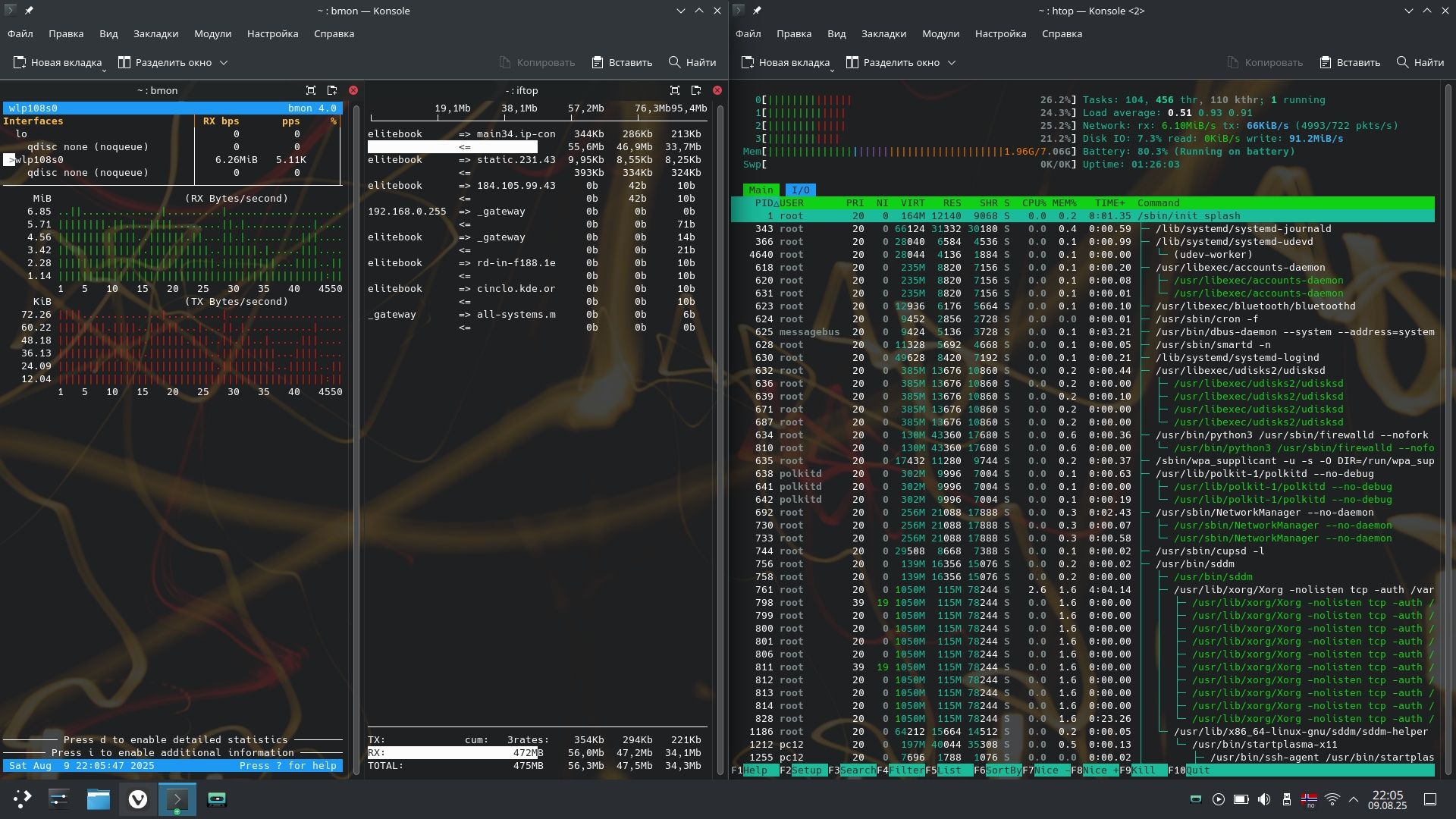Open Файл menu in bmon Konsole

point(20,33)
